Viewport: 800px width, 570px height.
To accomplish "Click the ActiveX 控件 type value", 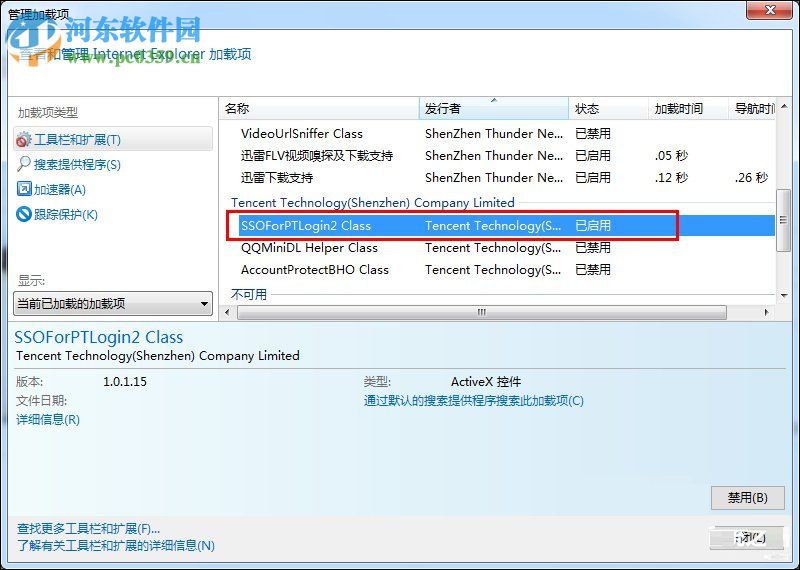I will (x=486, y=382).
